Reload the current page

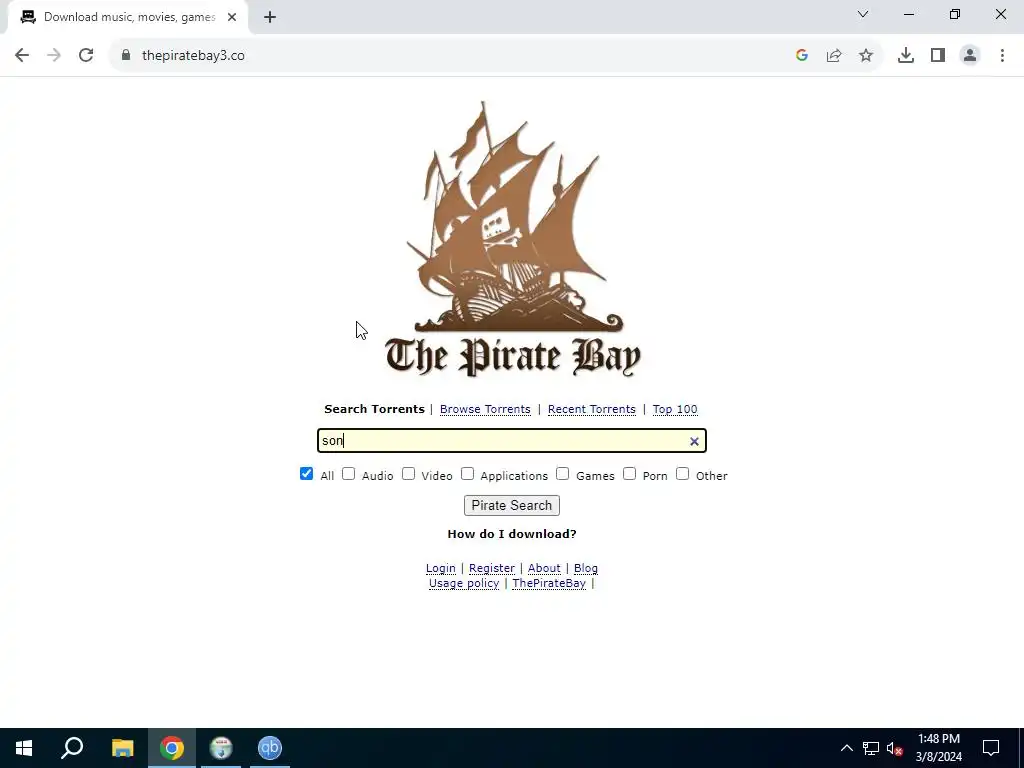tap(86, 56)
